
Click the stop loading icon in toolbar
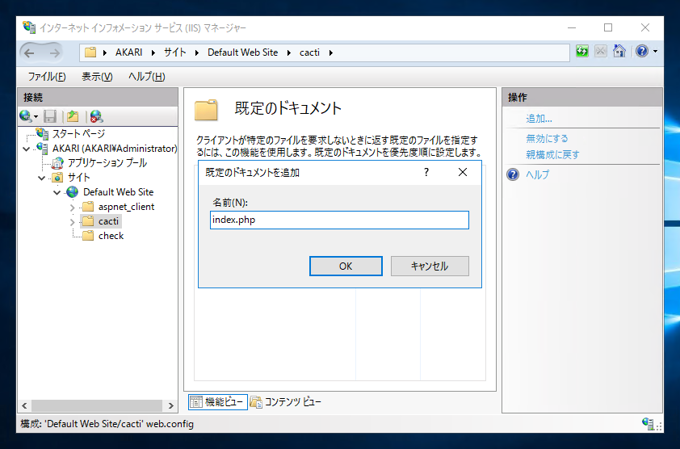click(x=601, y=52)
